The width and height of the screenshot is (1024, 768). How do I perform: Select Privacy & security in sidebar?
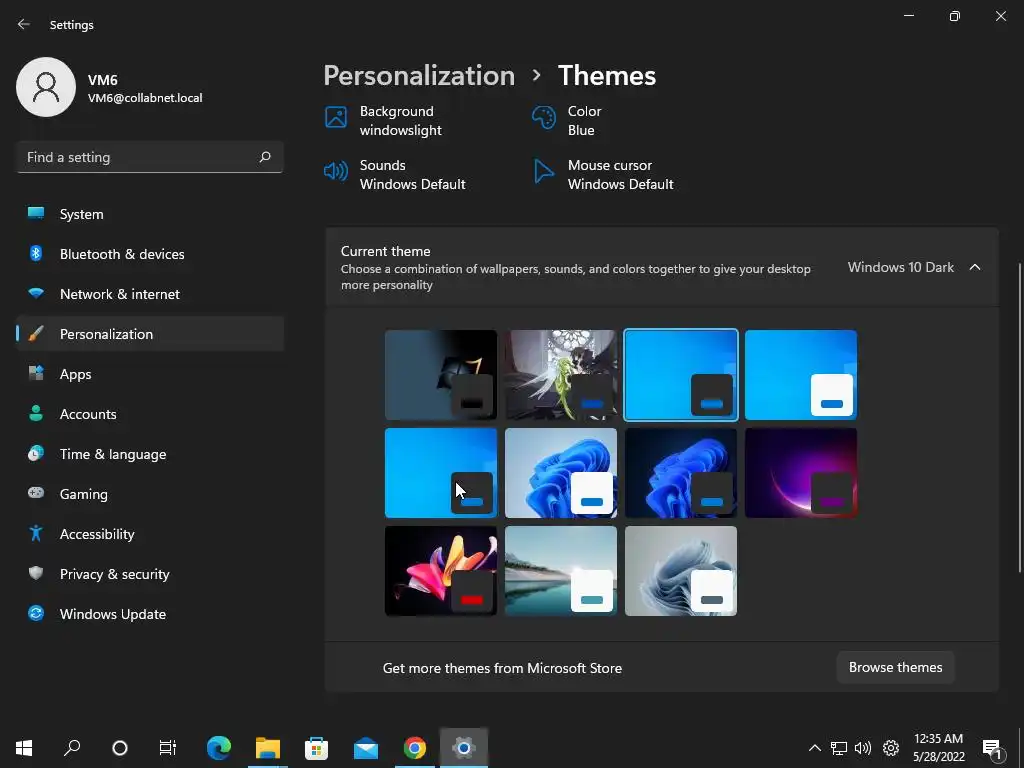click(150, 574)
